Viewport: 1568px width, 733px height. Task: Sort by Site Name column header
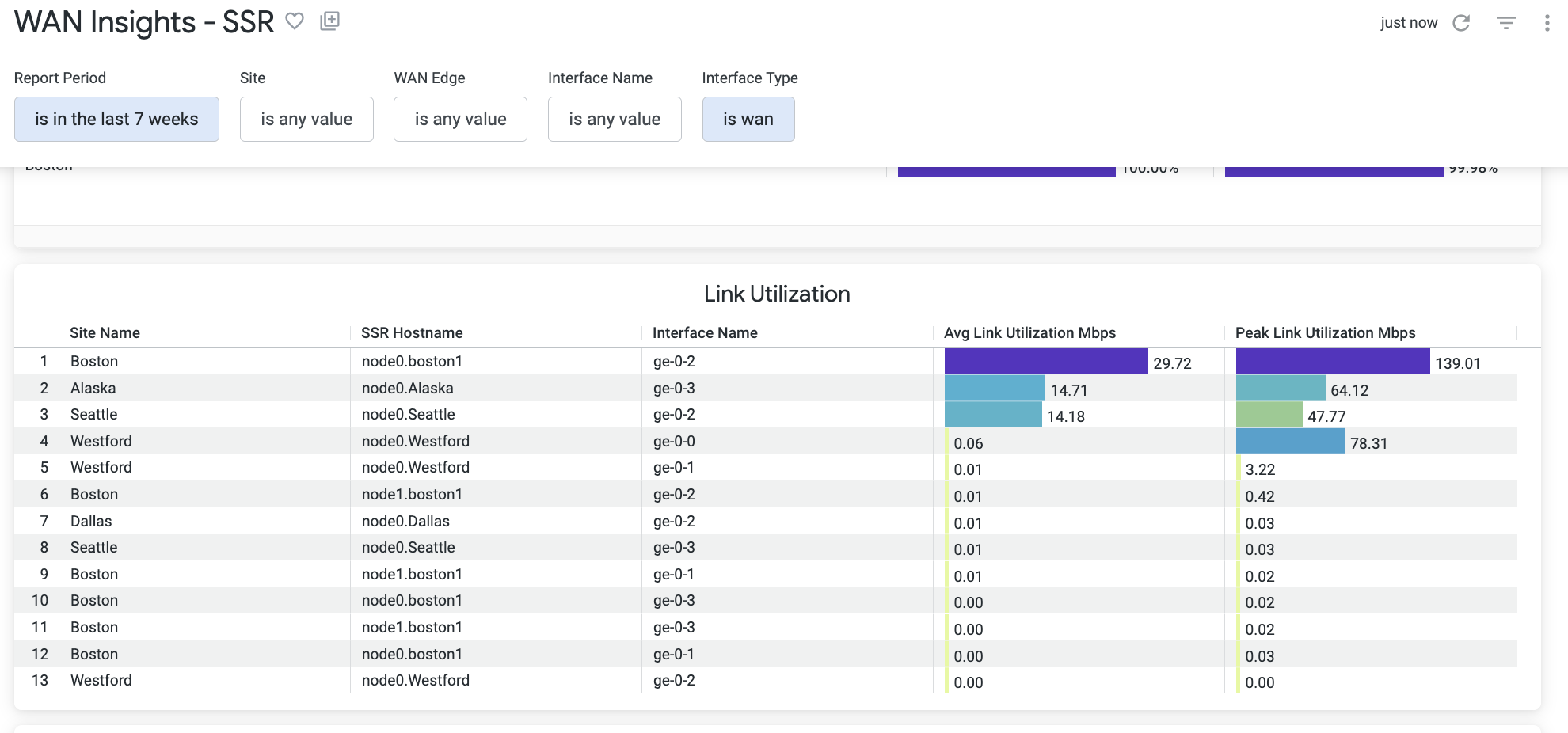coord(105,333)
